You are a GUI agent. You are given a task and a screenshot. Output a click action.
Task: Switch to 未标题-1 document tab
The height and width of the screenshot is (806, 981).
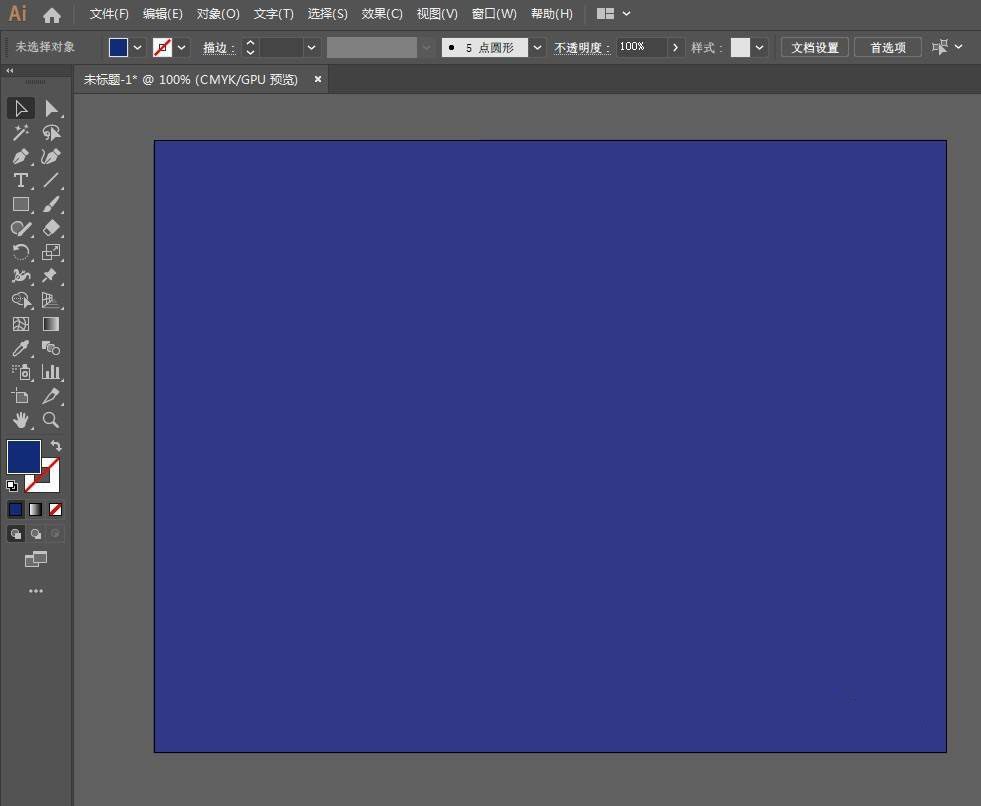191,79
